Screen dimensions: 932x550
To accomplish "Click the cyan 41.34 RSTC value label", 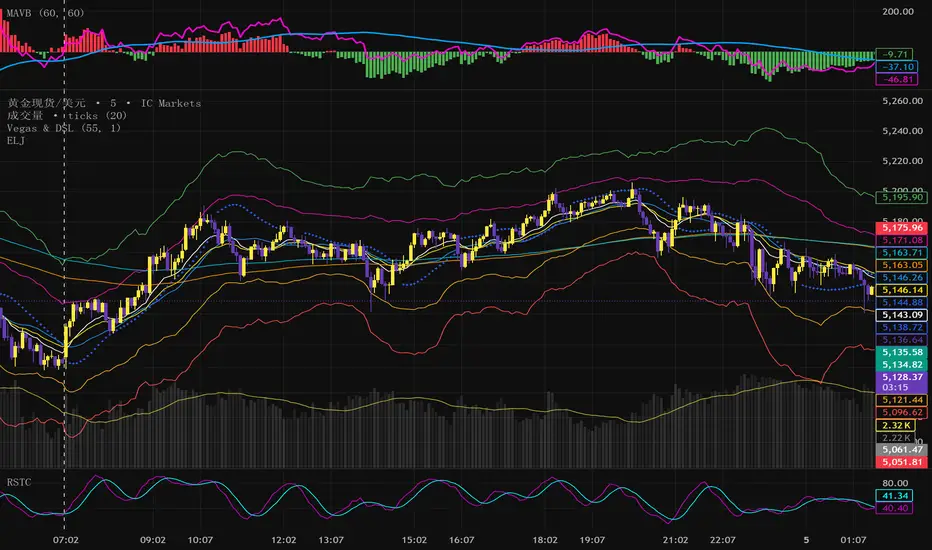I will [894, 496].
